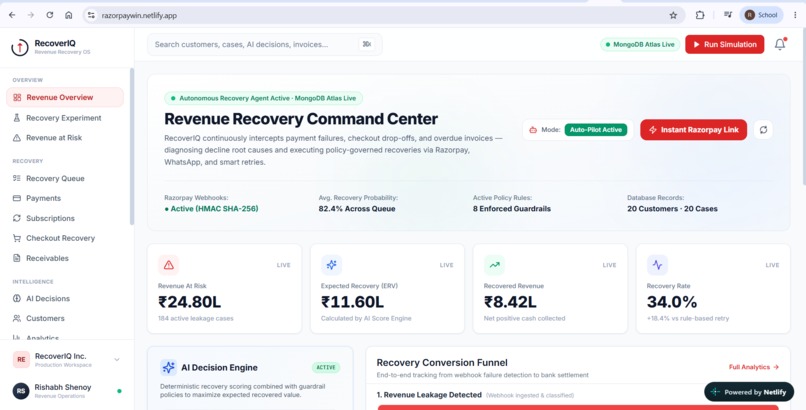
Task: Refresh the command center data
Action: [763, 130]
